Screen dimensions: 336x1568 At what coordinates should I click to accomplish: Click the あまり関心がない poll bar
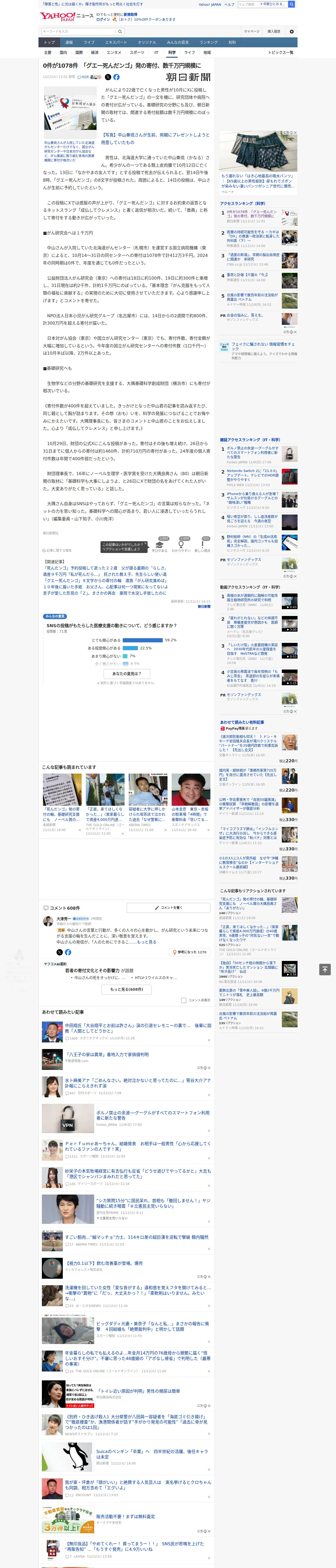tap(125, 656)
